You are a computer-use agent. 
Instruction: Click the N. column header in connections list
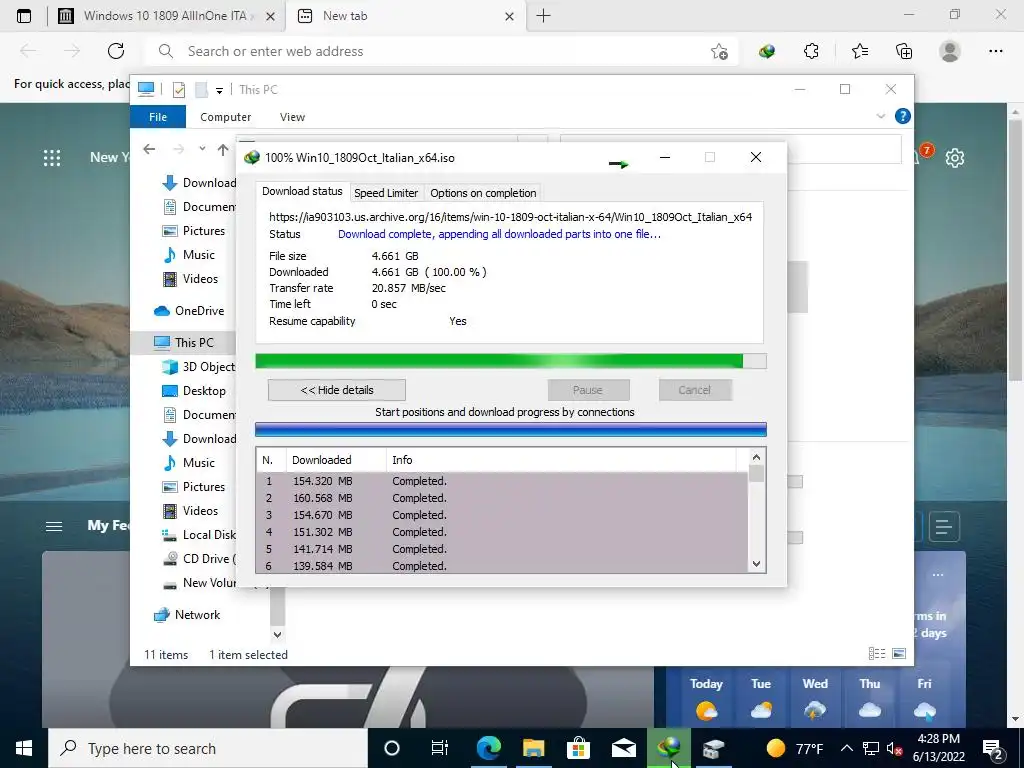point(270,460)
